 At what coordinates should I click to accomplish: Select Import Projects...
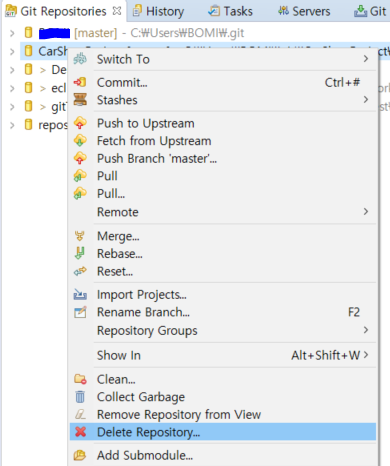coord(223,295)
